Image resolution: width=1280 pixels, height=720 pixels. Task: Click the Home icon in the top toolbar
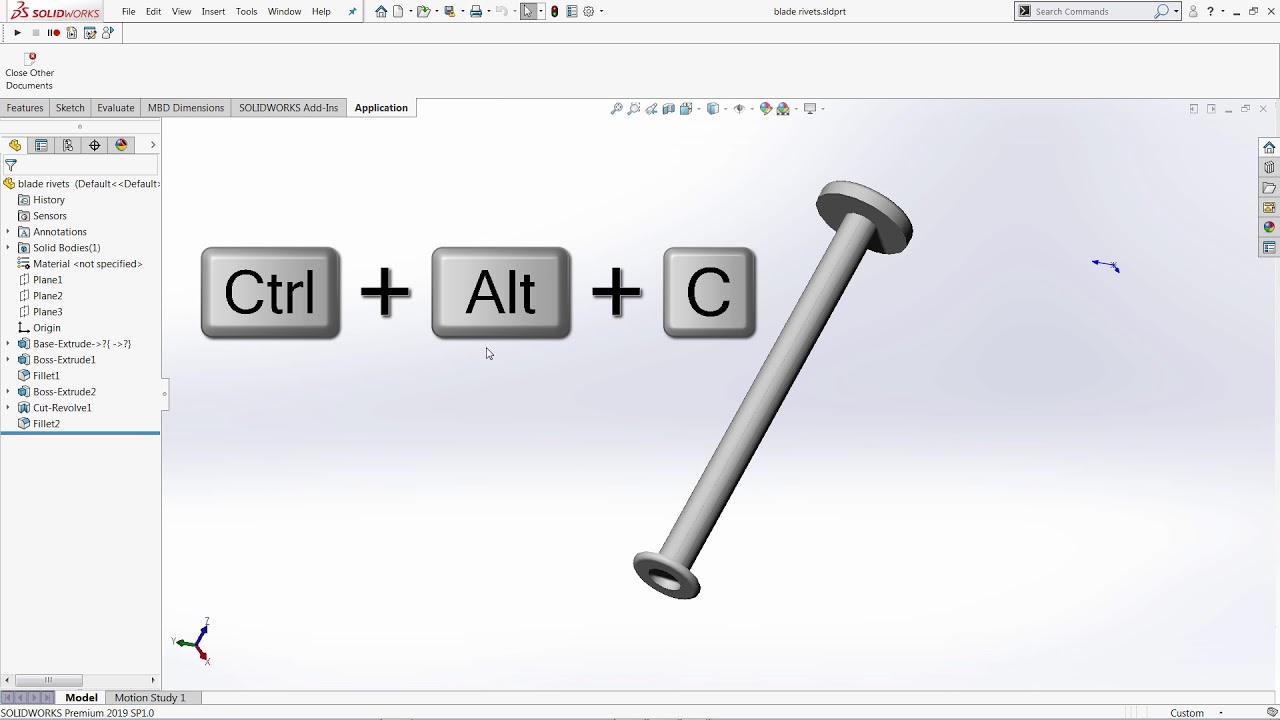click(x=381, y=11)
